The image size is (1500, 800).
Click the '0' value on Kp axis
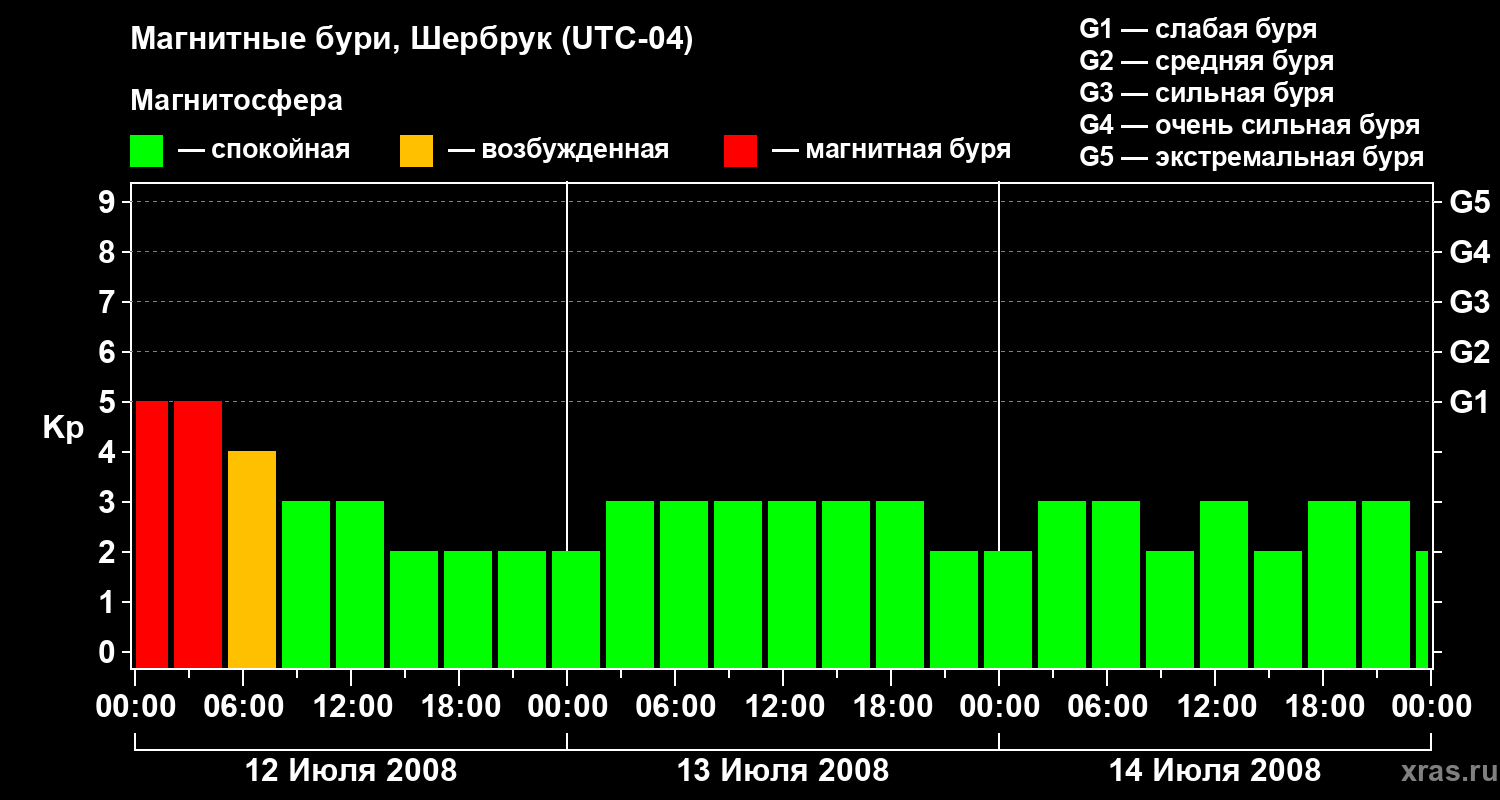(109, 652)
